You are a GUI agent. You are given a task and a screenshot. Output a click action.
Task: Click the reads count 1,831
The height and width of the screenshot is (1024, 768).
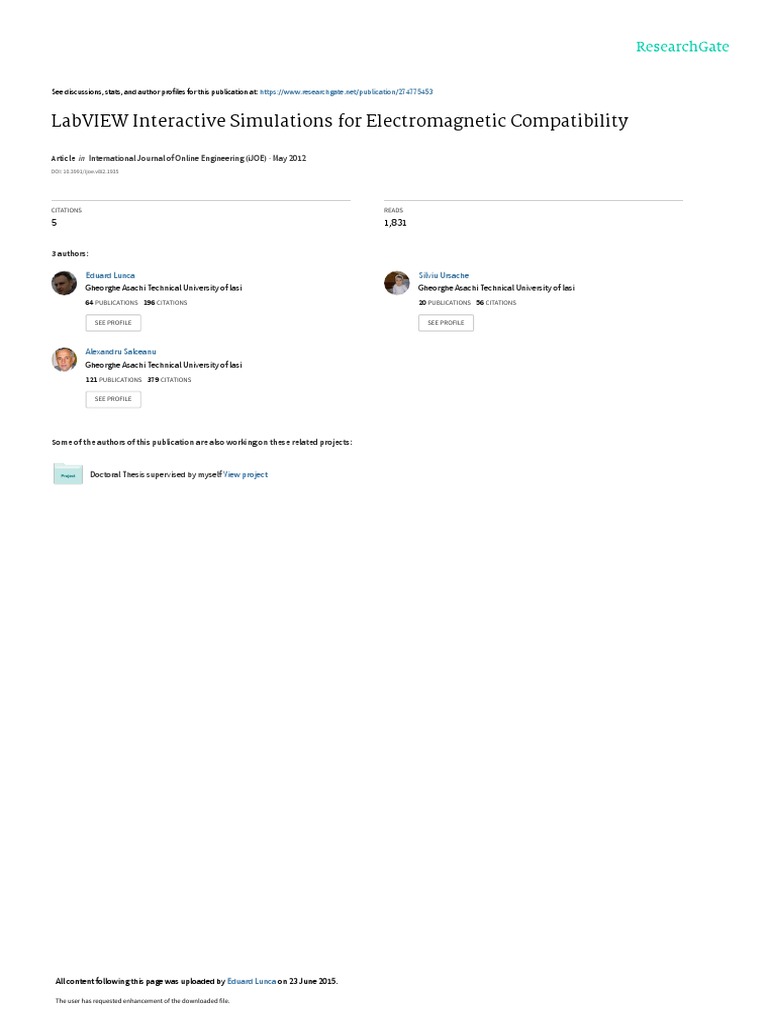(x=395, y=223)
